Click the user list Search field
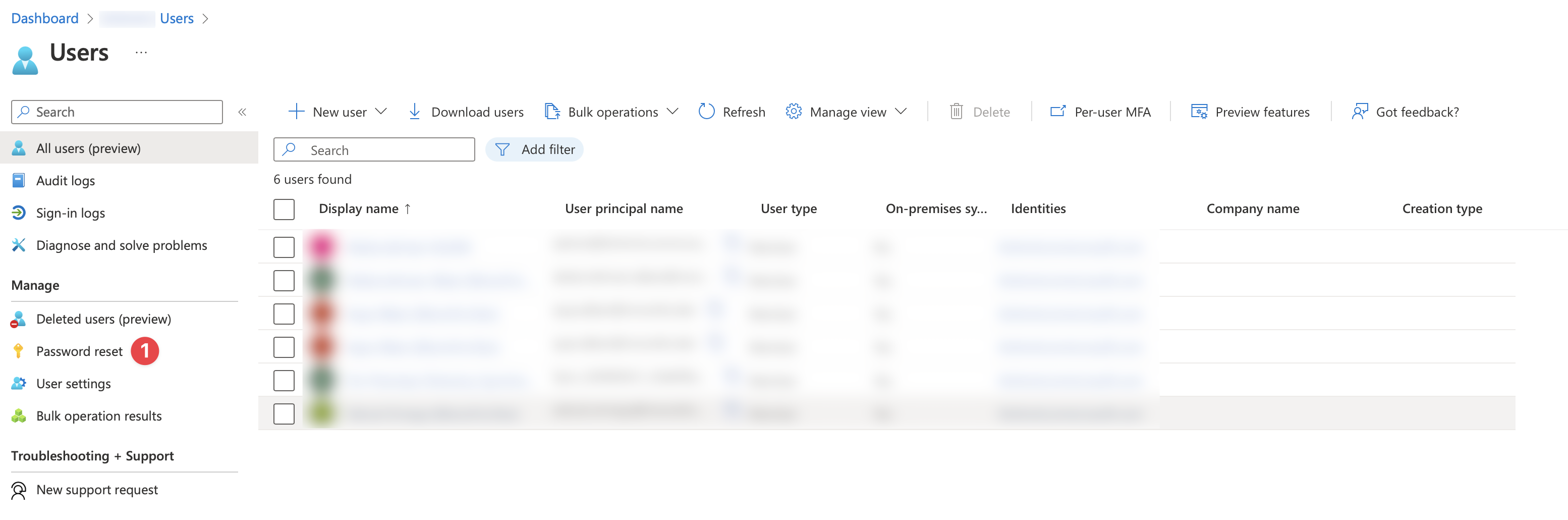 383,150
